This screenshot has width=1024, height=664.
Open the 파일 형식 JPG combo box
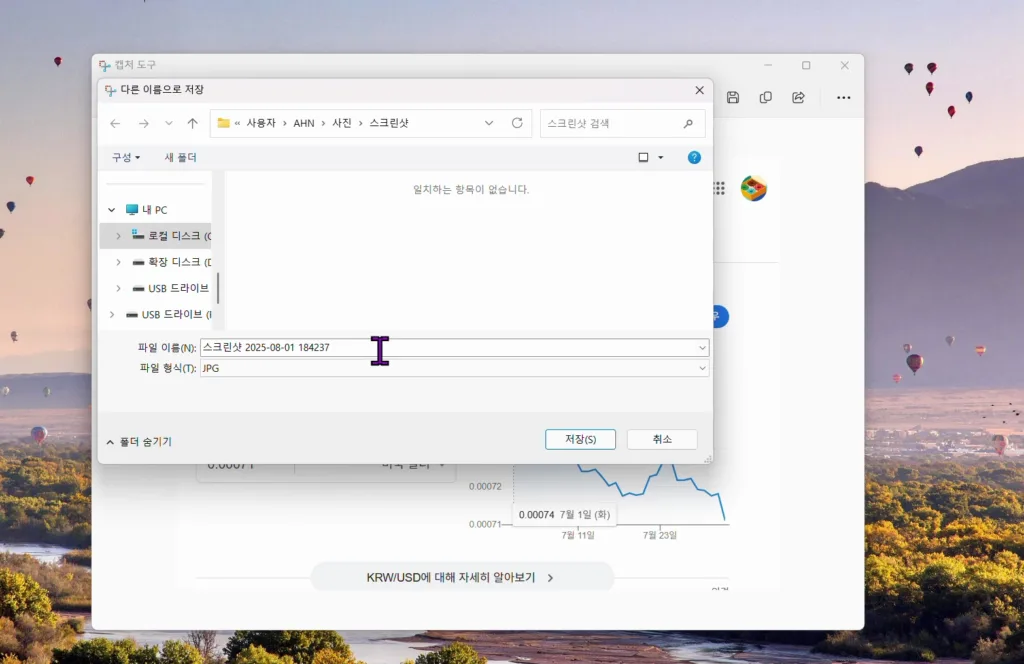[x=454, y=368]
